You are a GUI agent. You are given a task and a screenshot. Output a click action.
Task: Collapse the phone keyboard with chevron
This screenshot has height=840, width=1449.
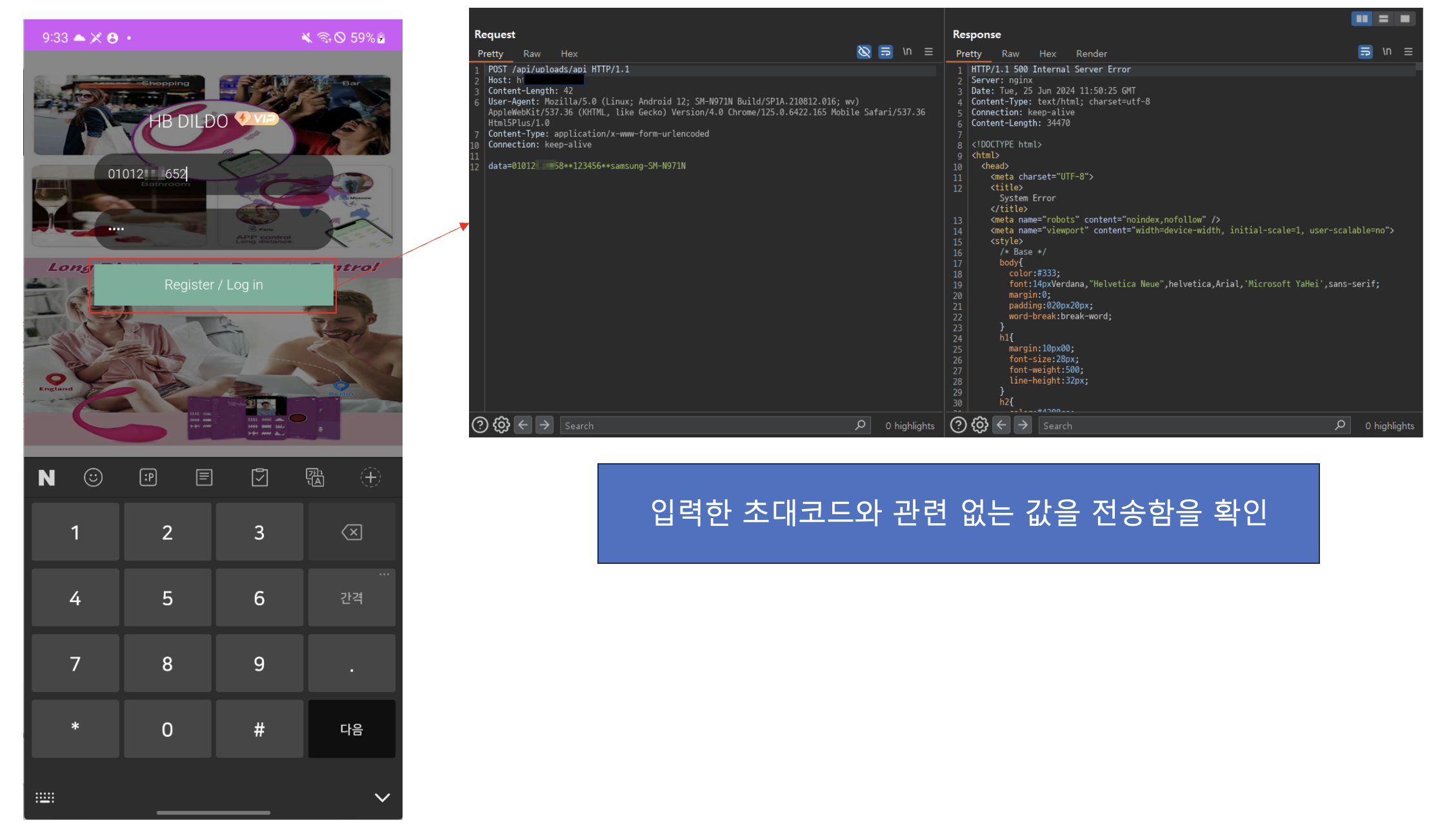coord(382,797)
